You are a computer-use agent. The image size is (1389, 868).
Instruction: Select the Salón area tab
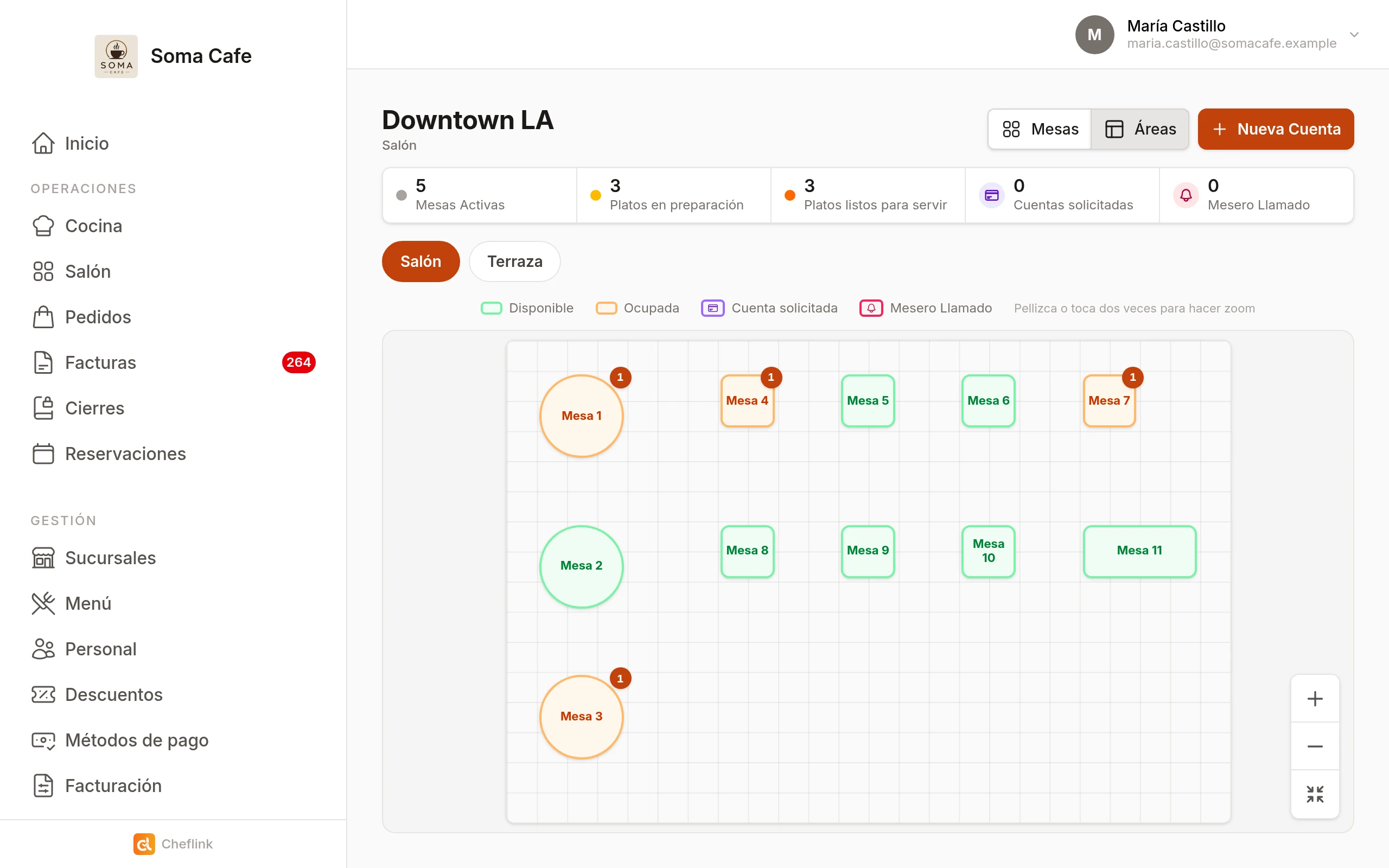pos(420,261)
